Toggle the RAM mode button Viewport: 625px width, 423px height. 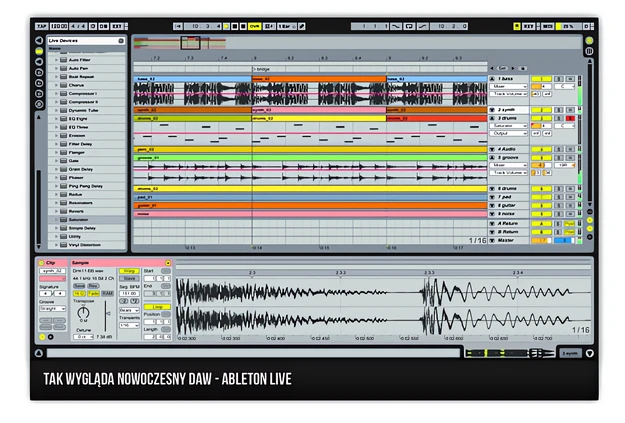(108, 293)
